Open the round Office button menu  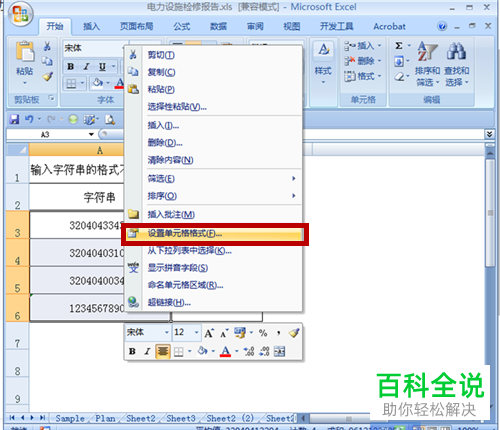[21, 14]
